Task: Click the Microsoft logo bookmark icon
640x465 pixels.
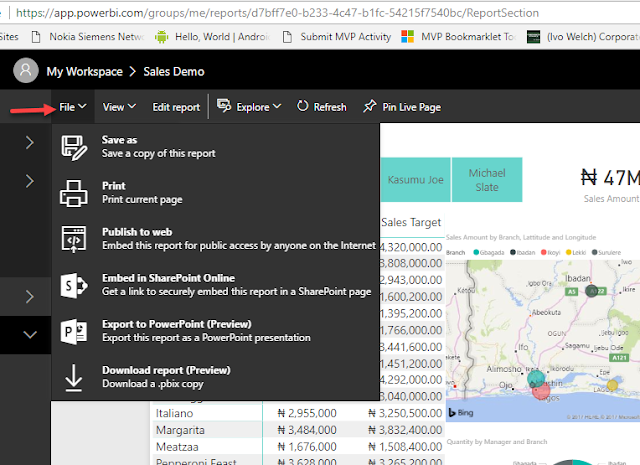Action: click(x=407, y=37)
